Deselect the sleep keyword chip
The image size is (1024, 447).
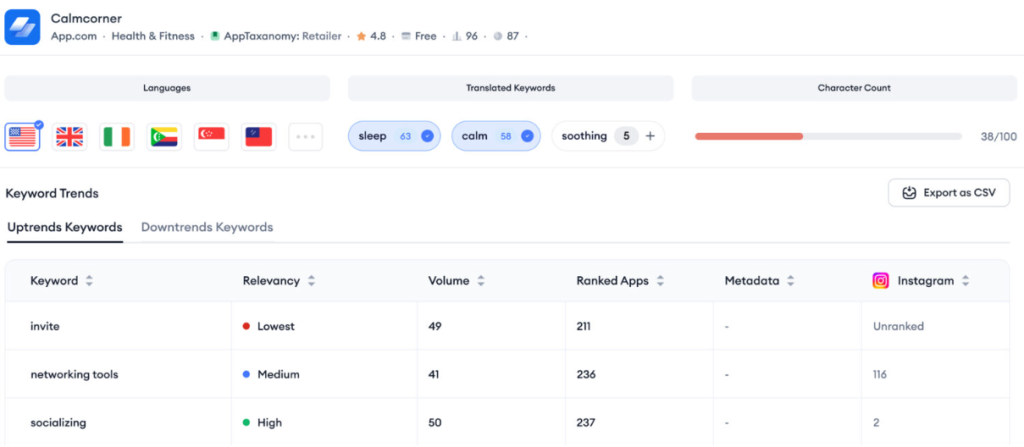coord(427,136)
